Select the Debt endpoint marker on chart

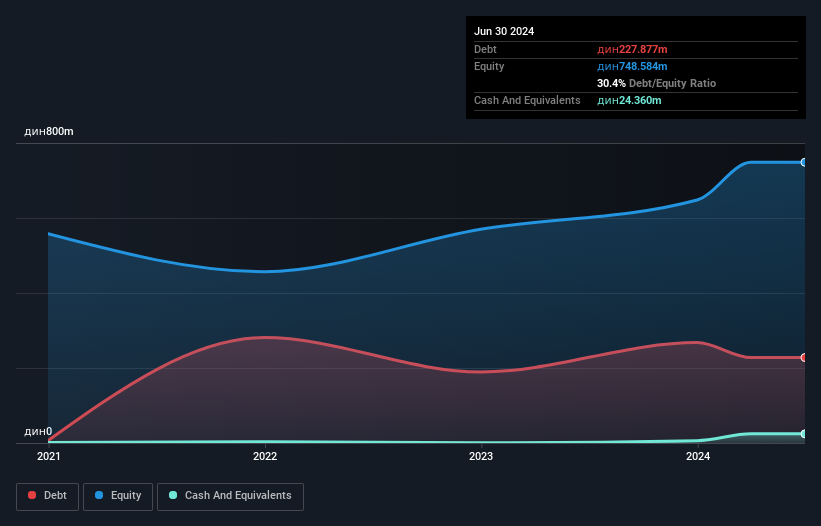pyautogui.click(x=804, y=357)
